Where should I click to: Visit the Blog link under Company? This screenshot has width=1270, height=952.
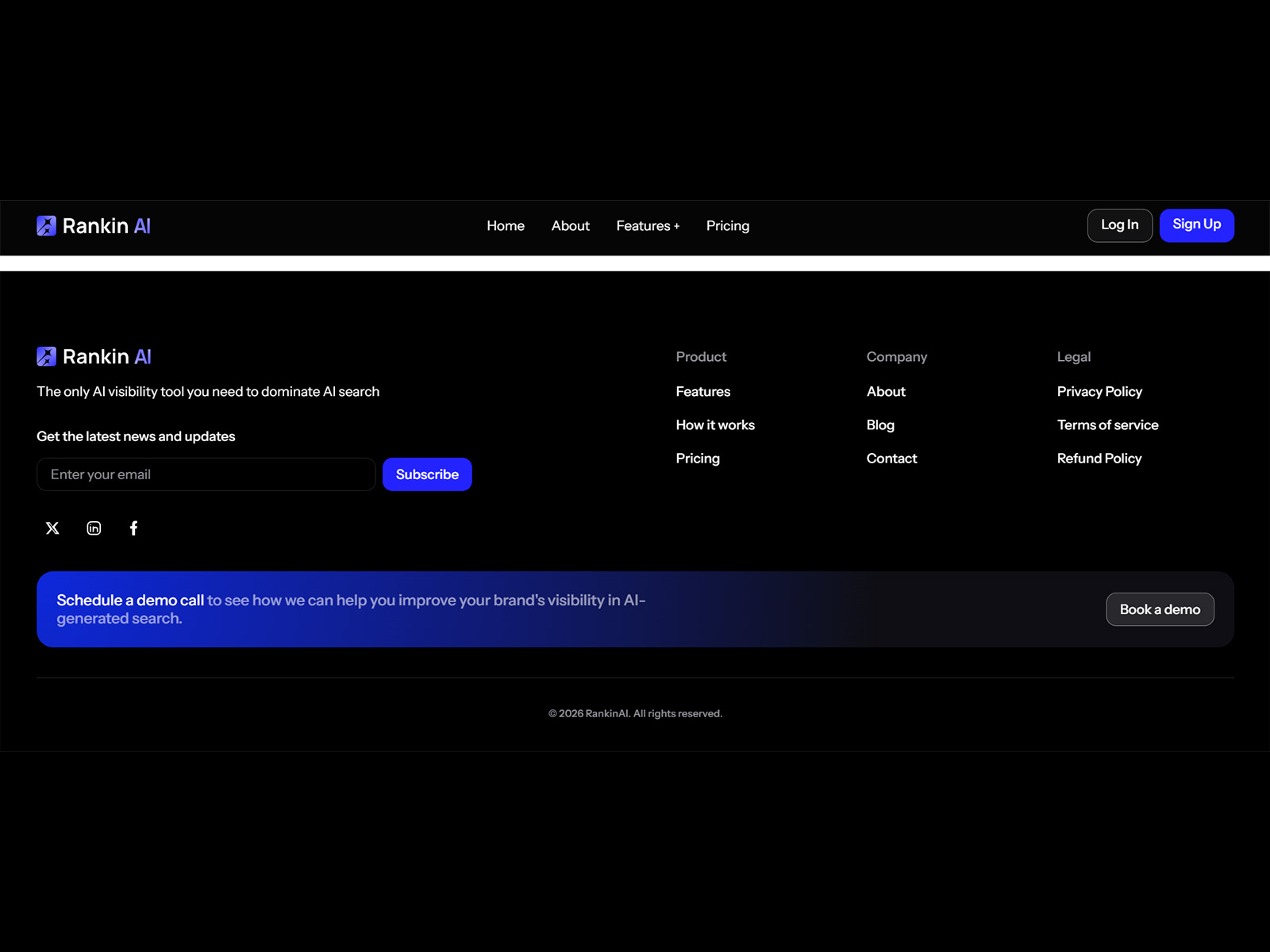pyautogui.click(x=880, y=425)
